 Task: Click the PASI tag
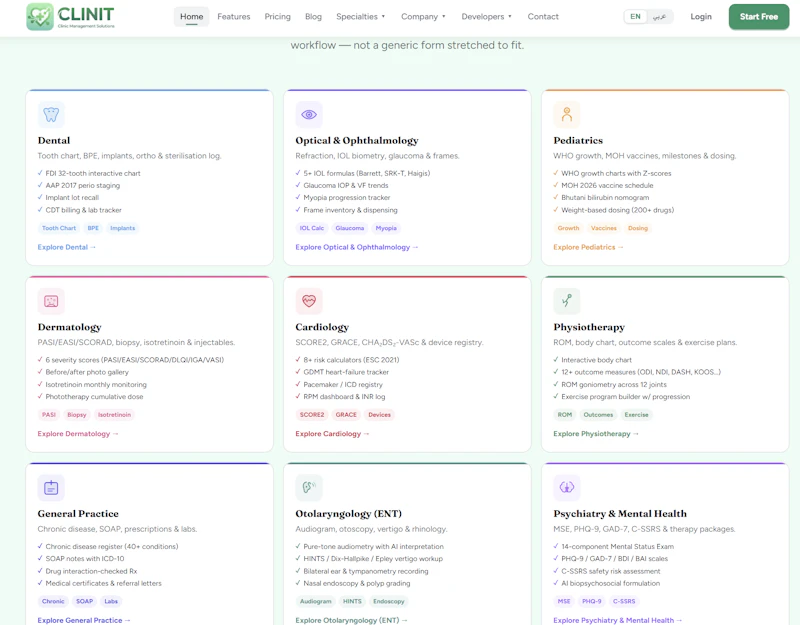[48, 415]
